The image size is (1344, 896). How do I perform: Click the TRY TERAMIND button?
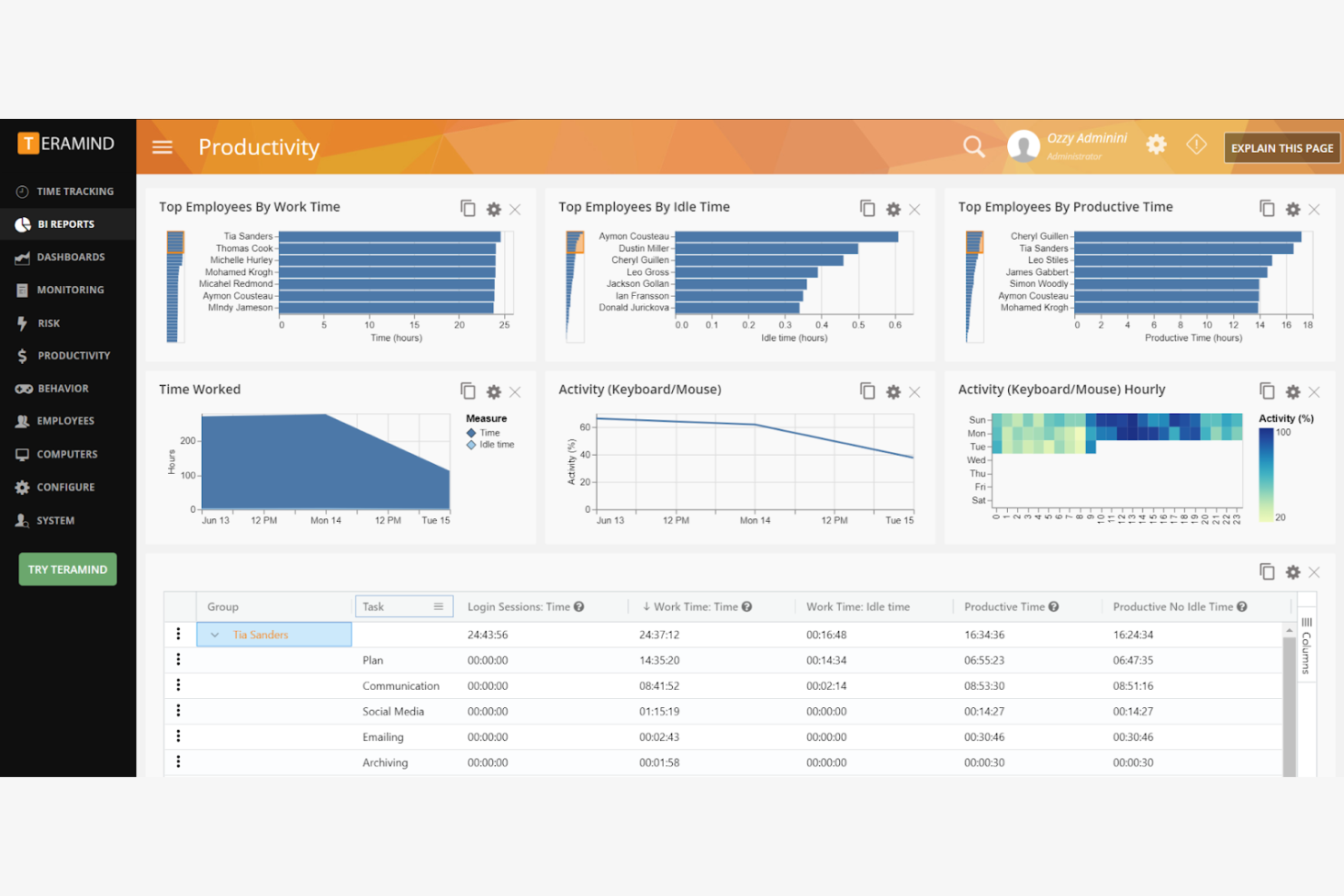point(66,569)
